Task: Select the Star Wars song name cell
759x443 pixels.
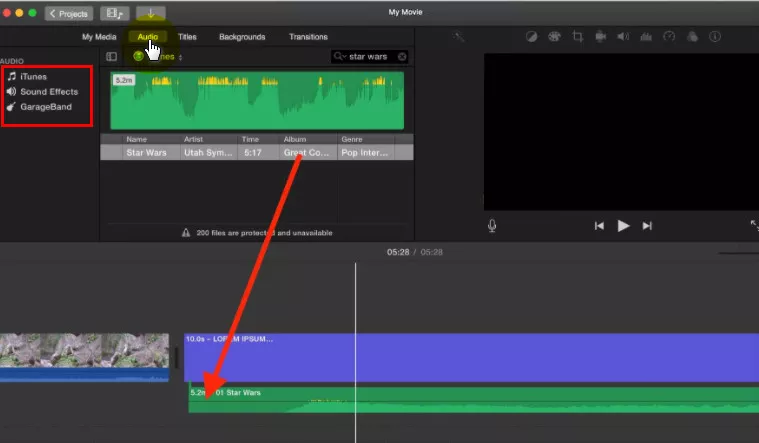Action: 147,153
